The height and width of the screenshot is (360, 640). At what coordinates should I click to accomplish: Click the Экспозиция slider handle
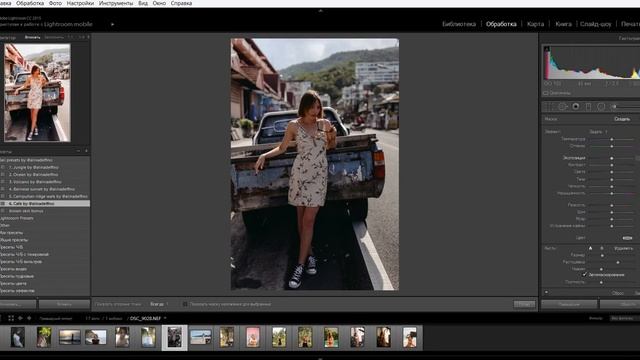pos(611,158)
